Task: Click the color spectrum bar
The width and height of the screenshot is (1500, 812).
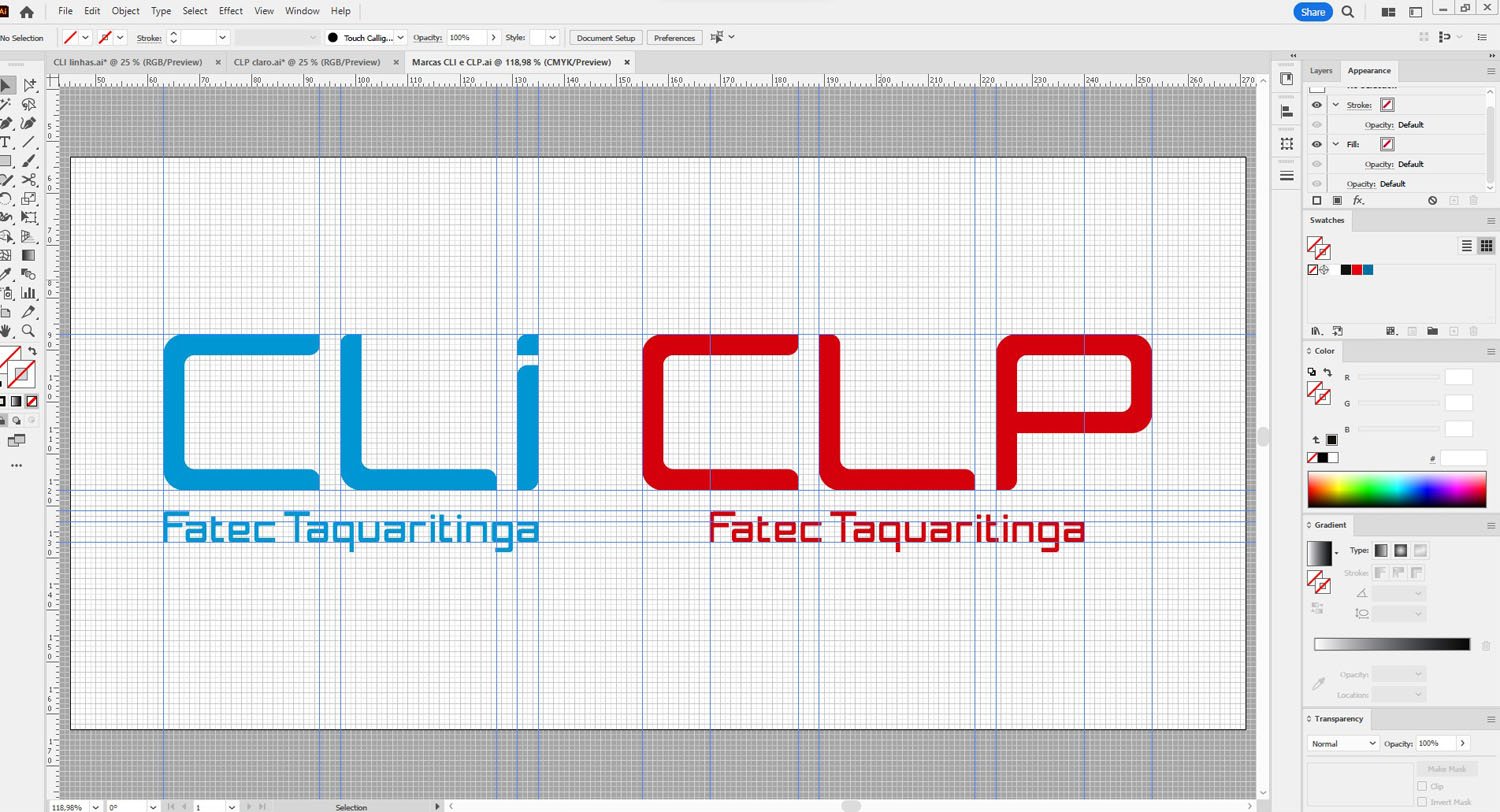Action: pyautogui.click(x=1396, y=489)
